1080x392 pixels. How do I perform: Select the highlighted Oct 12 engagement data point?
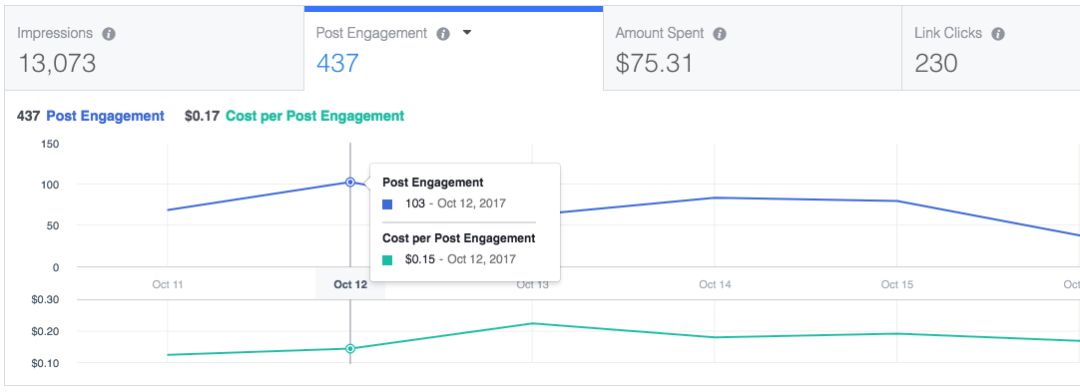tap(350, 182)
